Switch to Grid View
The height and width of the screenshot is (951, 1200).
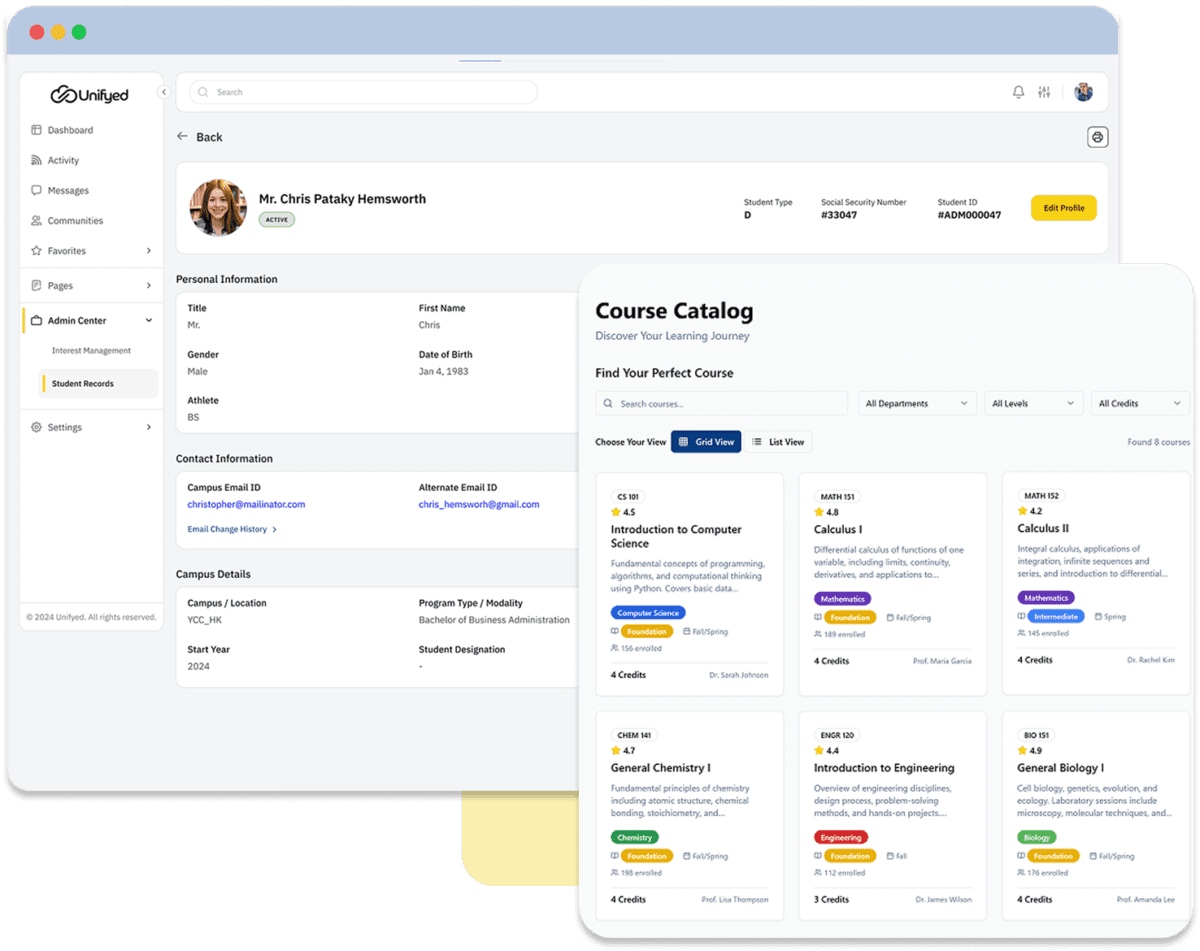706,442
